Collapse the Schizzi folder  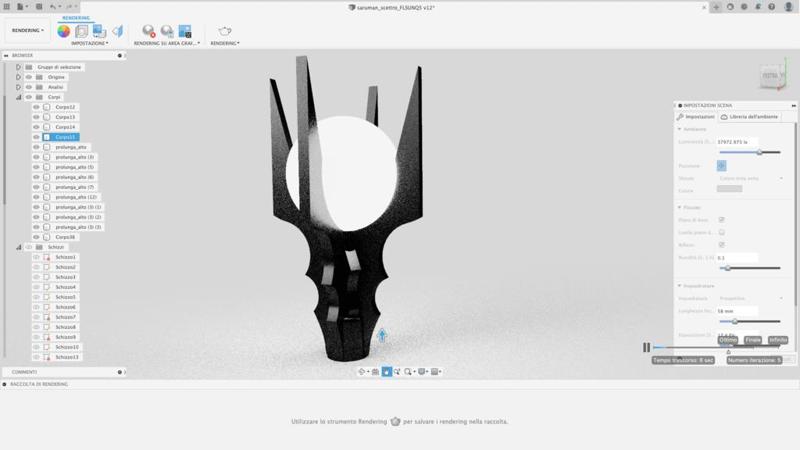coord(18,247)
